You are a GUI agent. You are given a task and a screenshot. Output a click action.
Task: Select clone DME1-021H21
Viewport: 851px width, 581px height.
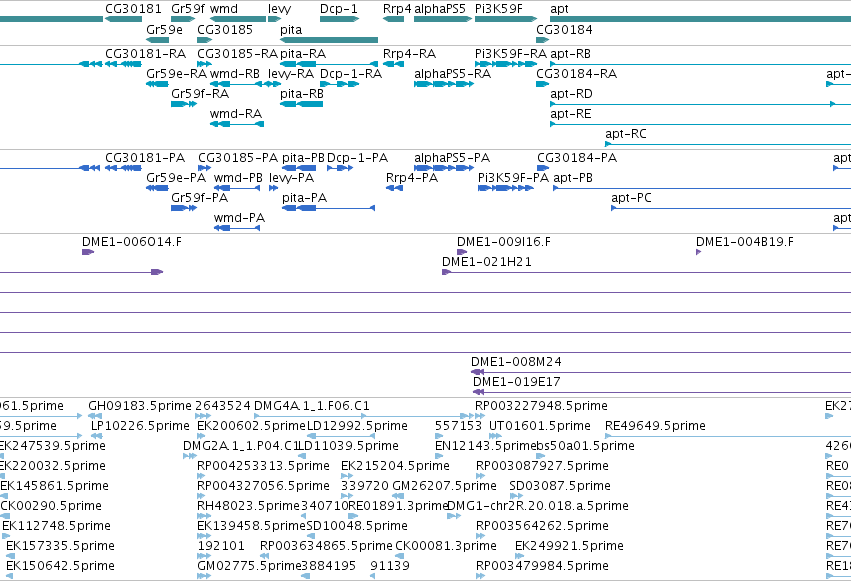tap(487, 262)
